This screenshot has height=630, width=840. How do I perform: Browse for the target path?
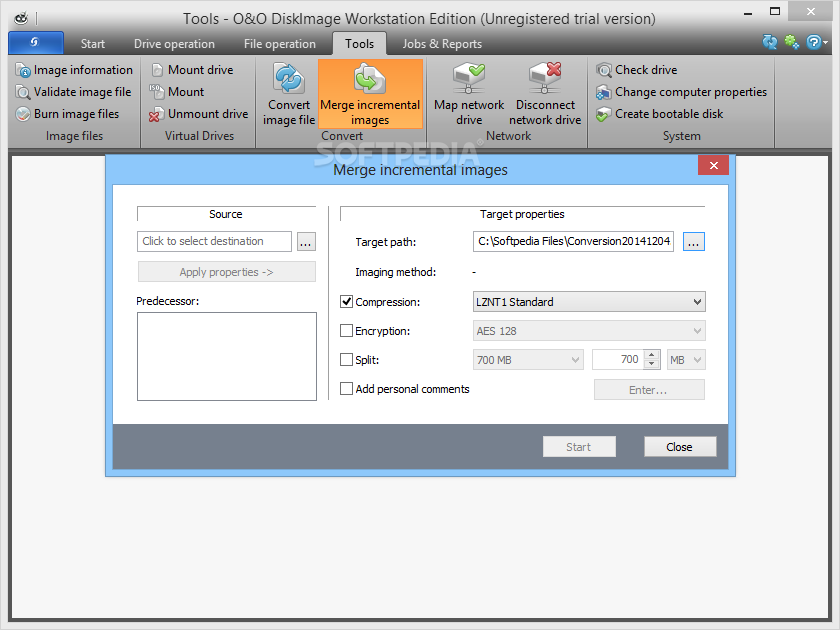click(x=693, y=242)
